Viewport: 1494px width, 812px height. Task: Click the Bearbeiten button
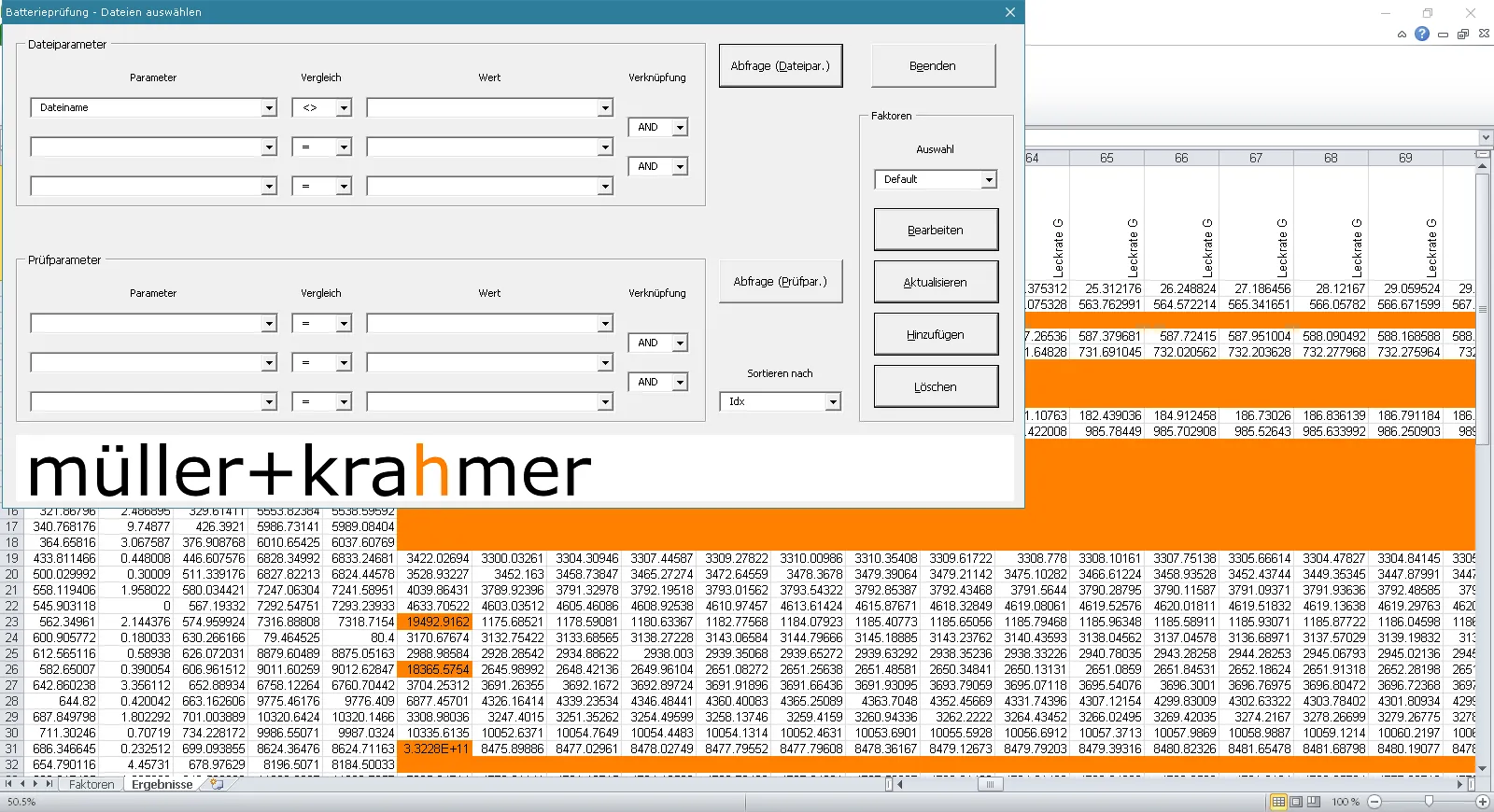click(x=936, y=230)
